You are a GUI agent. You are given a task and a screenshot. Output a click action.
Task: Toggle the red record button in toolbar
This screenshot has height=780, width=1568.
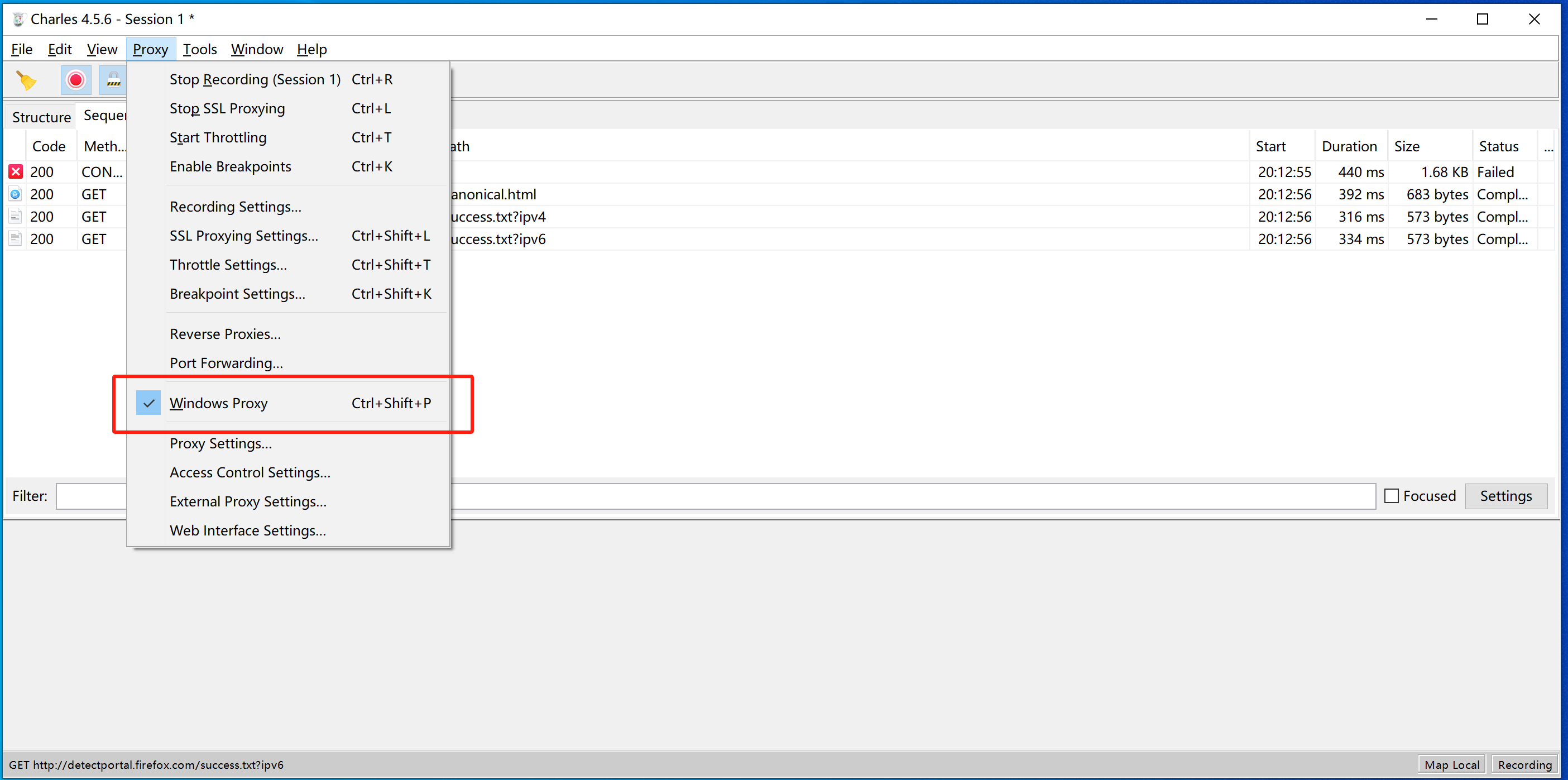(x=76, y=80)
